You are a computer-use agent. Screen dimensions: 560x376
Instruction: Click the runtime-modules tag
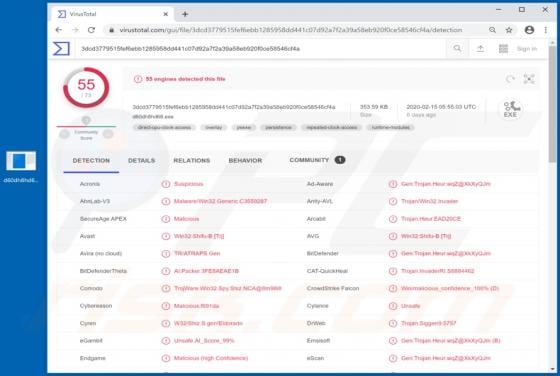[391, 127]
